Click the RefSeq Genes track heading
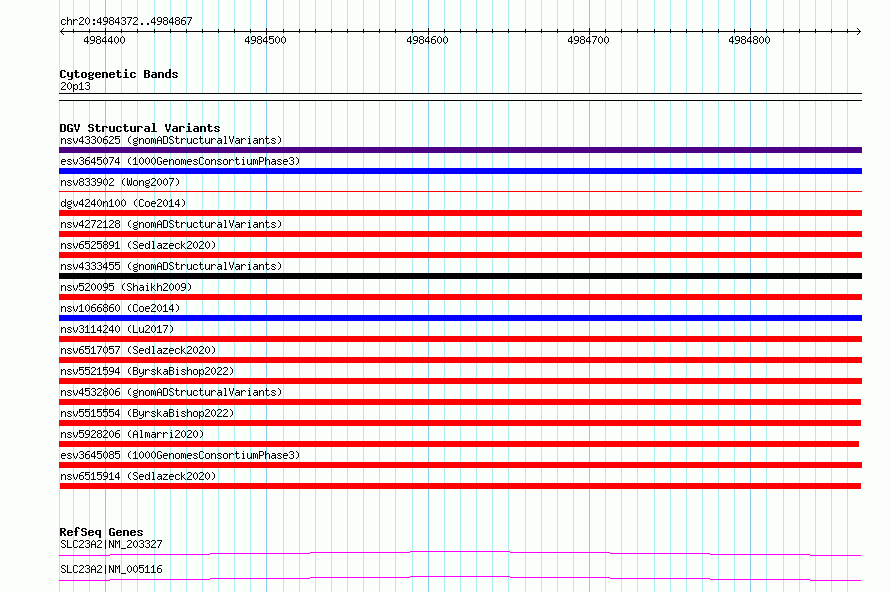 tap(101, 532)
